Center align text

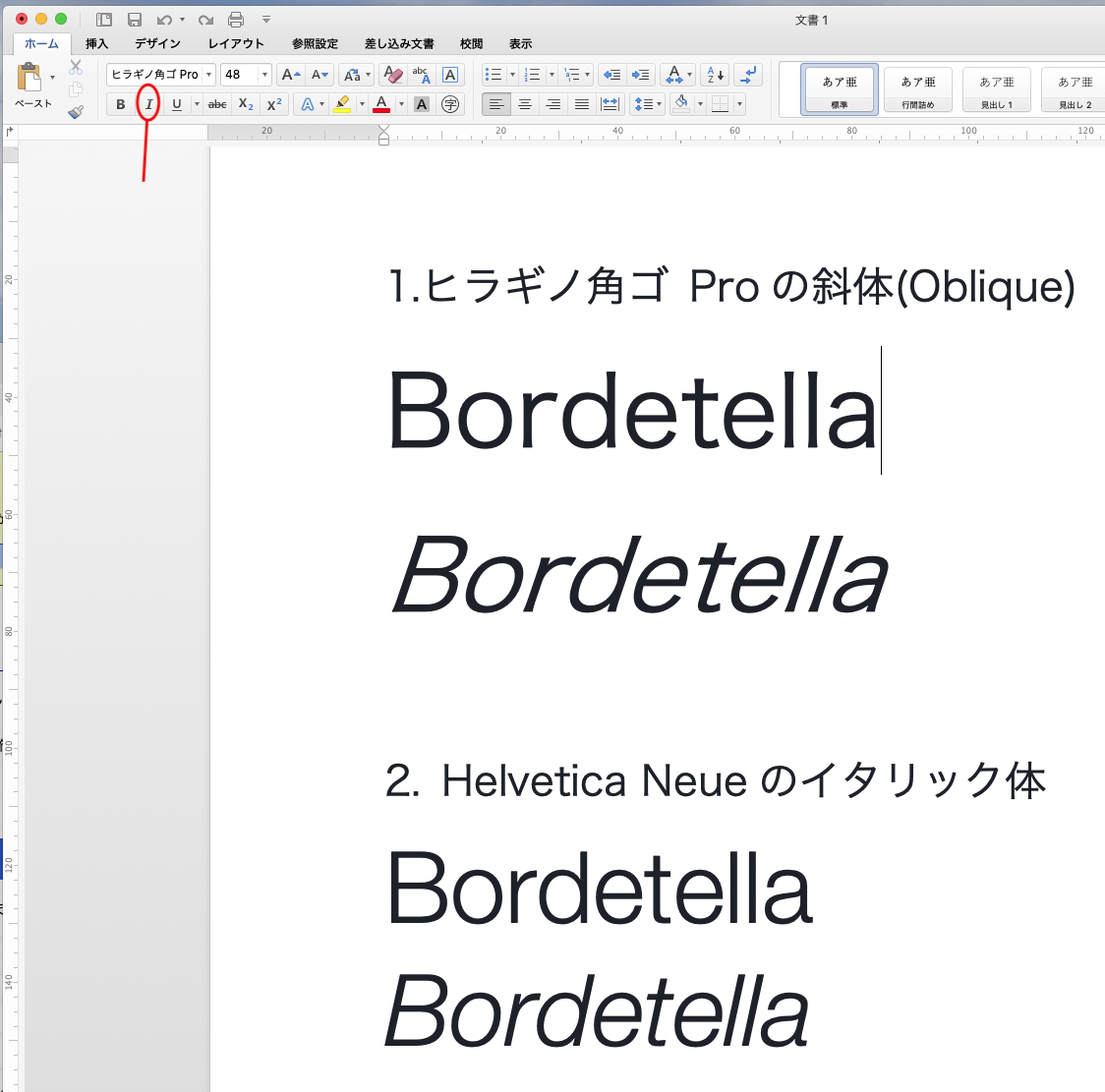(x=525, y=104)
